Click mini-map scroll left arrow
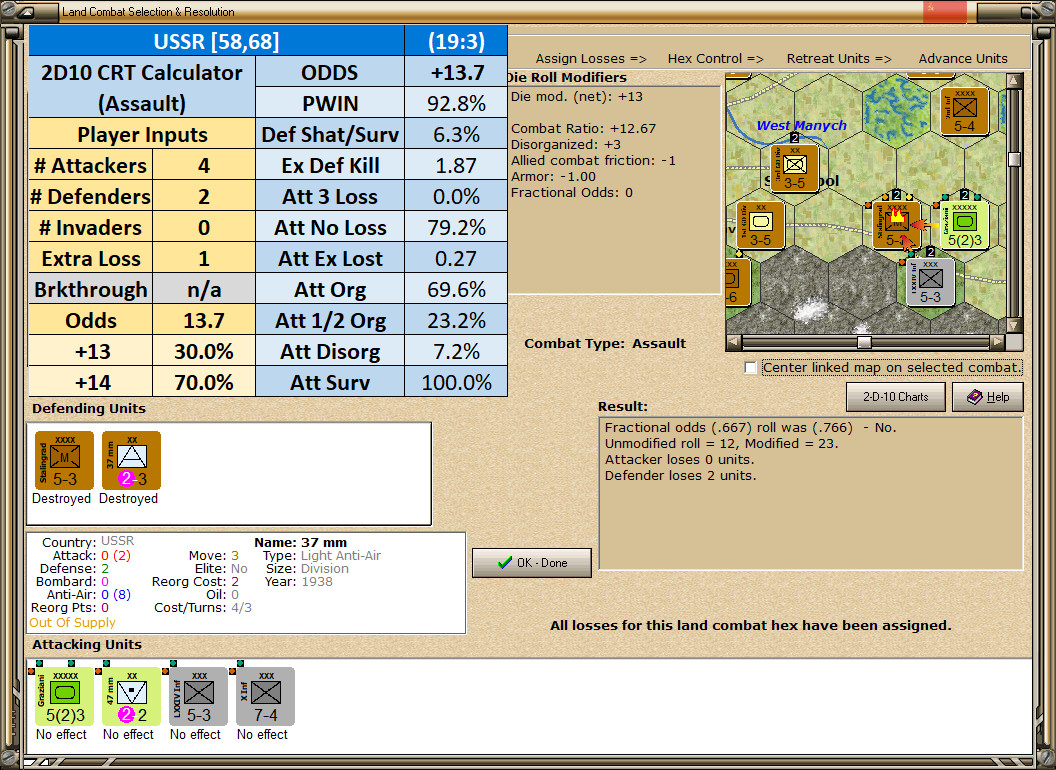The image size is (1056, 770). pos(734,342)
